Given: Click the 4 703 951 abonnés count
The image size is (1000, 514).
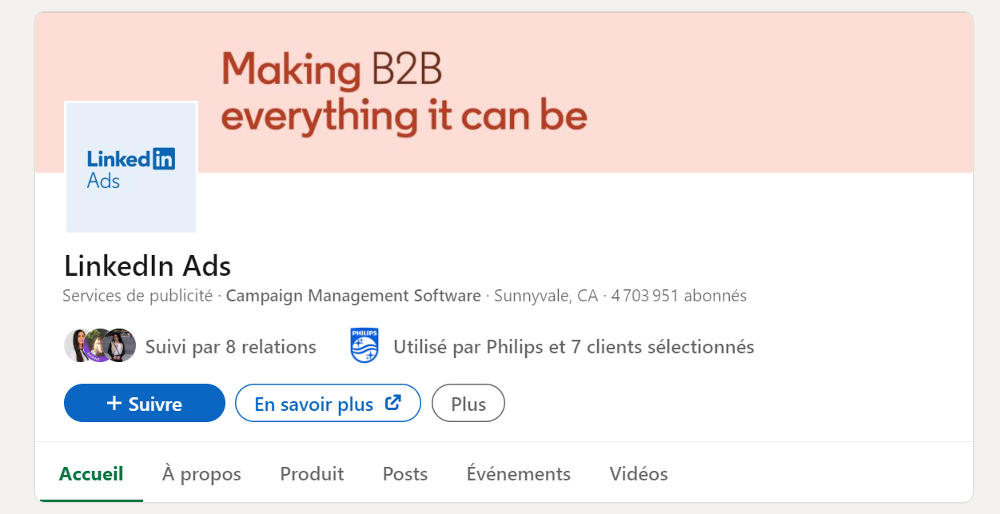Looking at the screenshot, I should point(679,296).
